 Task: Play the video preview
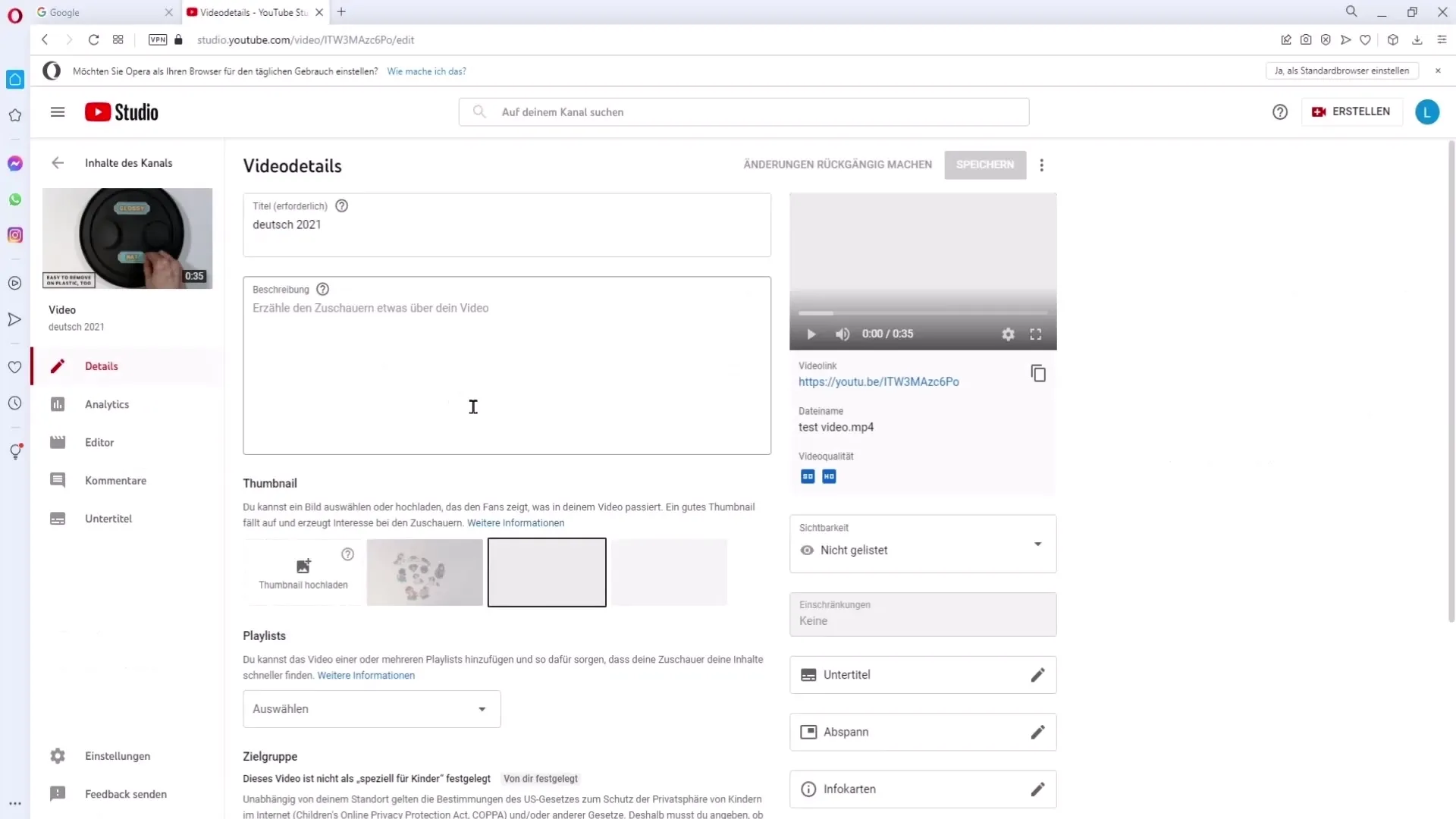pyautogui.click(x=811, y=334)
